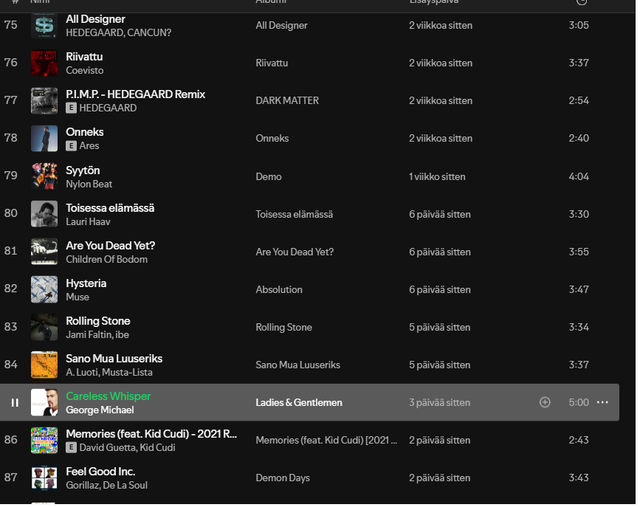Open album Riivattu in album column
This screenshot has width=640, height=507.
pyautogui.click(x=271, y=63)
